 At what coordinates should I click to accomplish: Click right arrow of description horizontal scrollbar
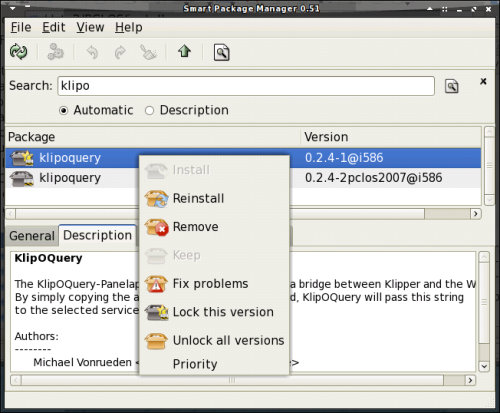470,380
